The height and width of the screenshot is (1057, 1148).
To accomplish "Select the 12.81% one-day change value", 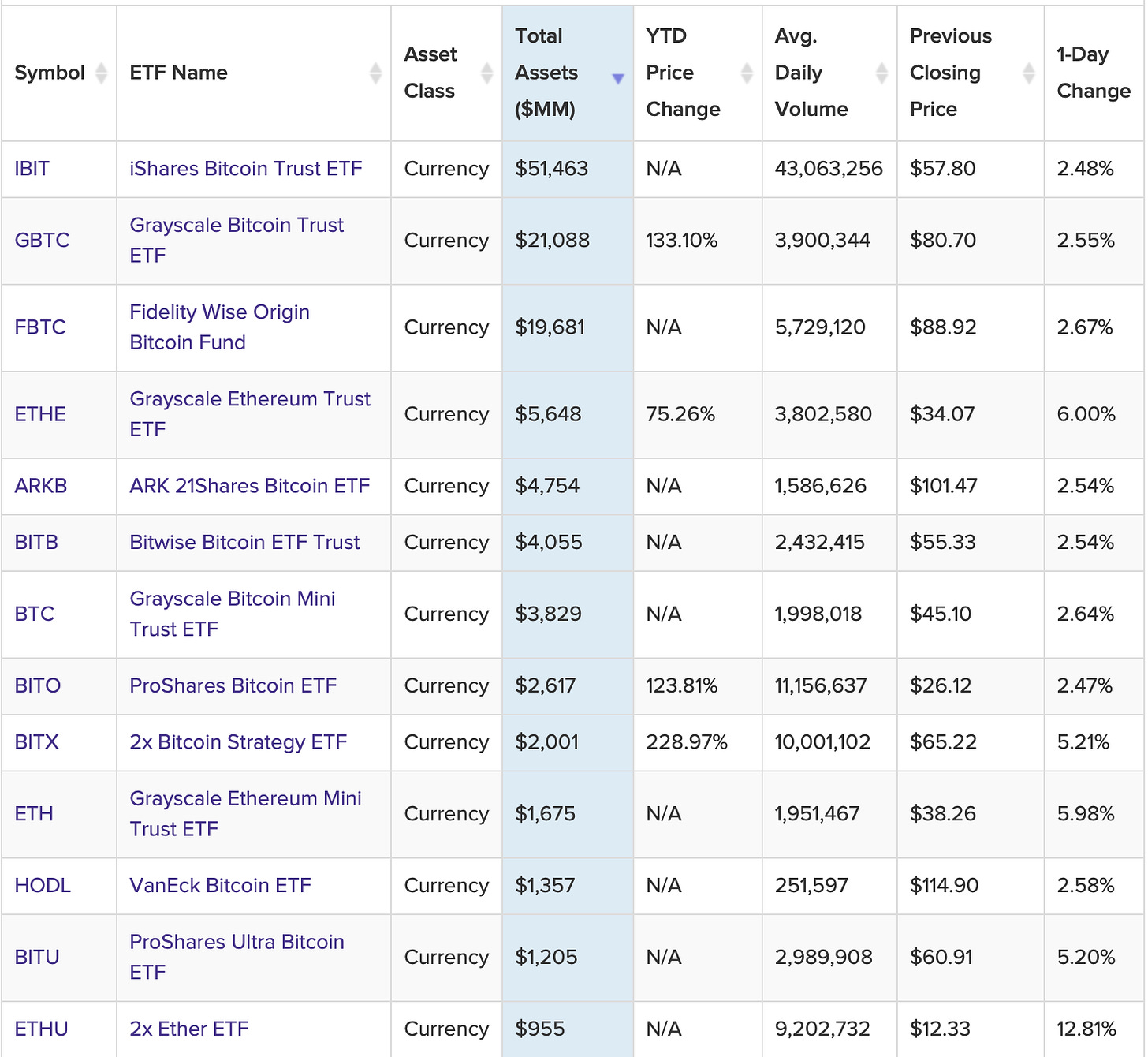I will click(x=1086, y=1029).
